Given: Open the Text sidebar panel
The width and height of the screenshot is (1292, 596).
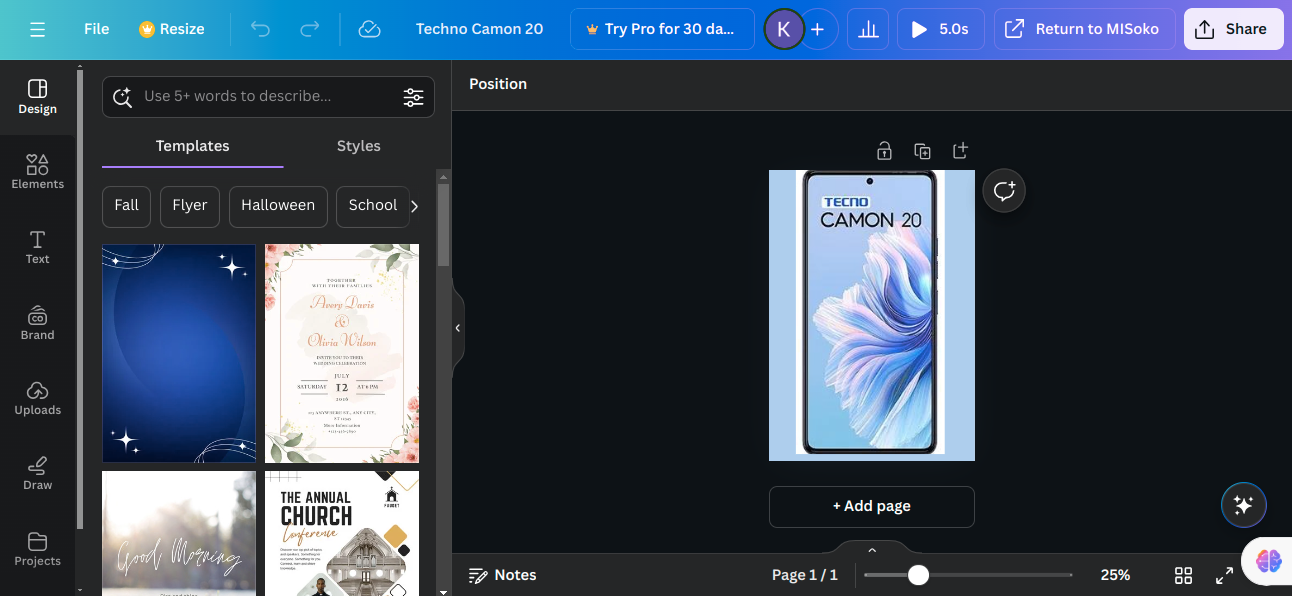Looking at the screenshot, I should coord(37,247).
